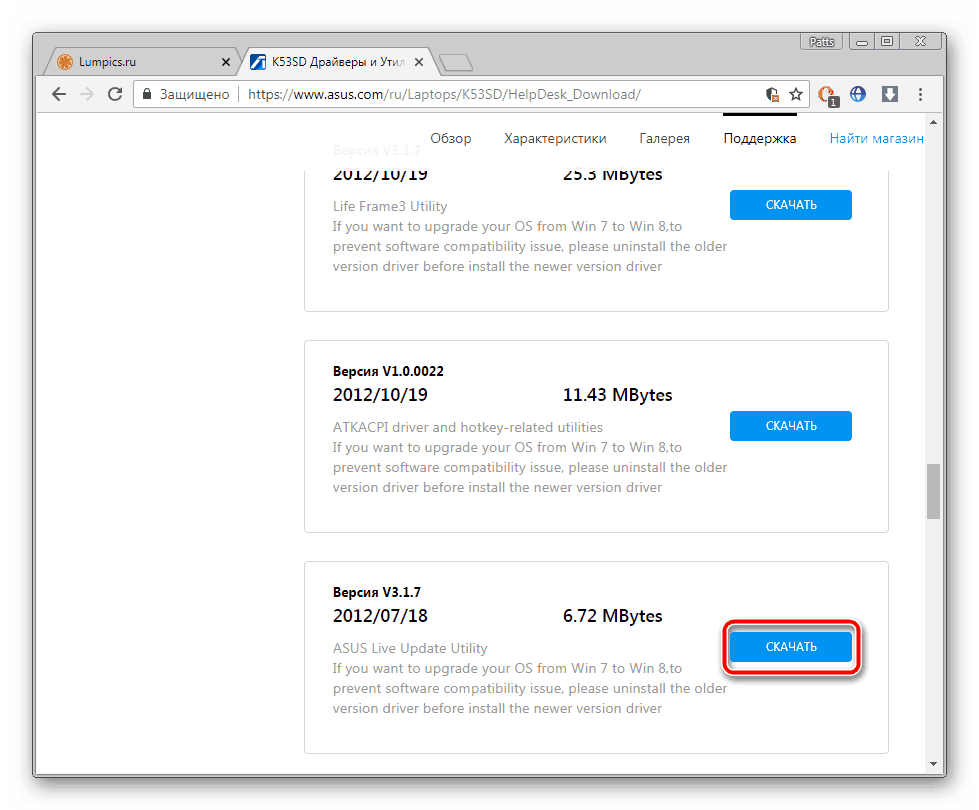
Task: Click the browser back arrow
Action: coord(59,94)
